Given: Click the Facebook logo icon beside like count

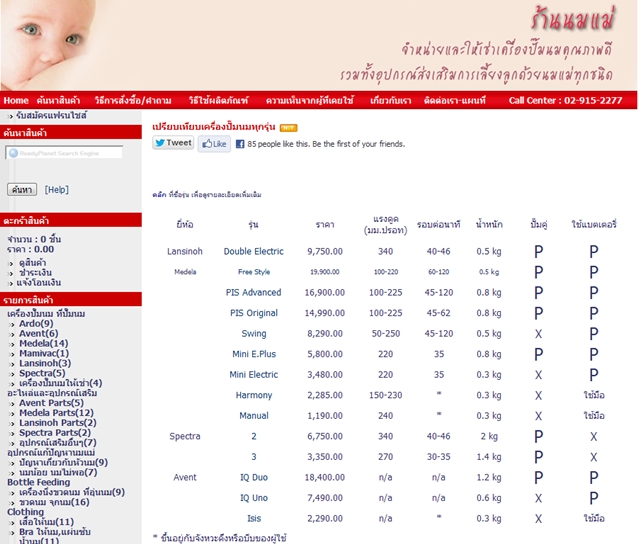Looking at the screenshot, I should pyautogui.click(x=240, y=144).
